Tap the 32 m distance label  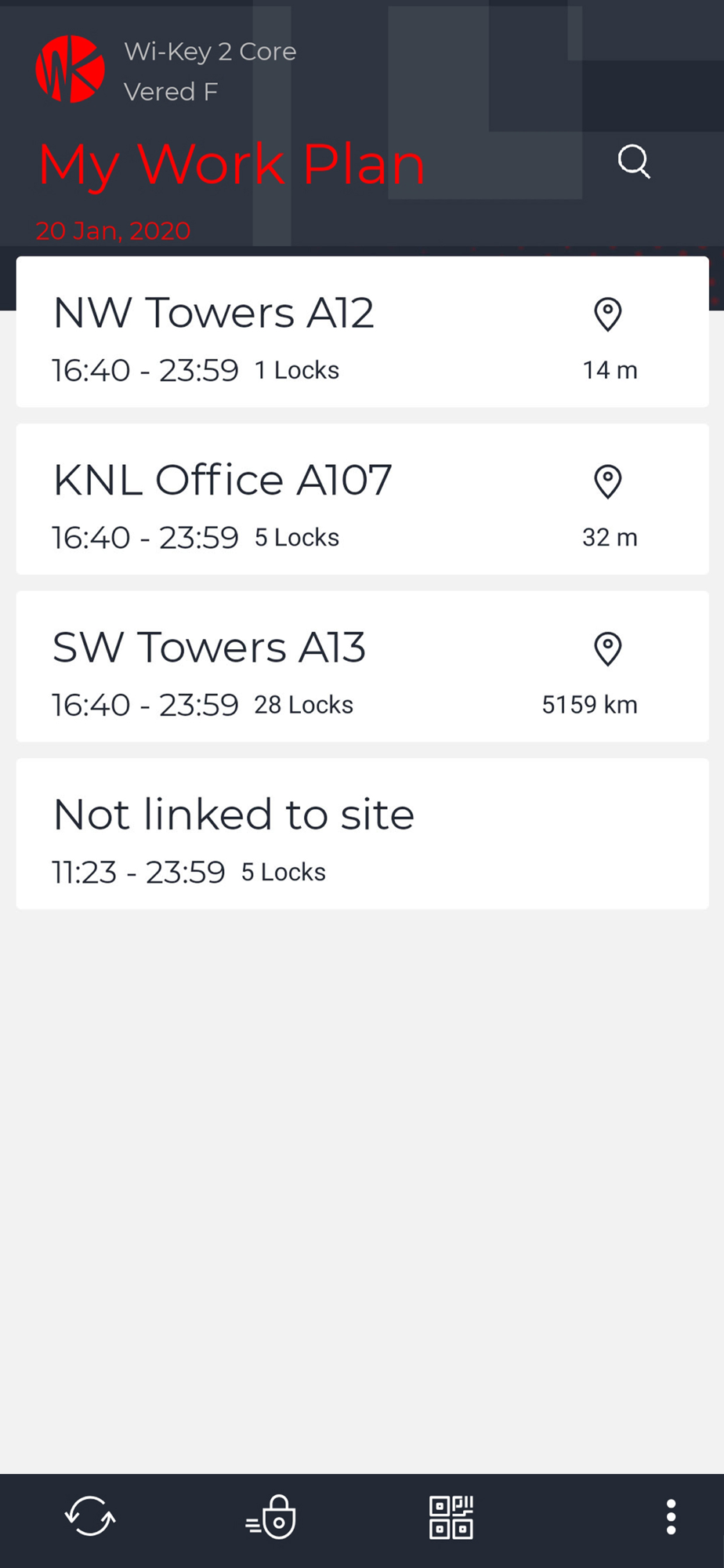pyautogui.click(x=610, y=538)
